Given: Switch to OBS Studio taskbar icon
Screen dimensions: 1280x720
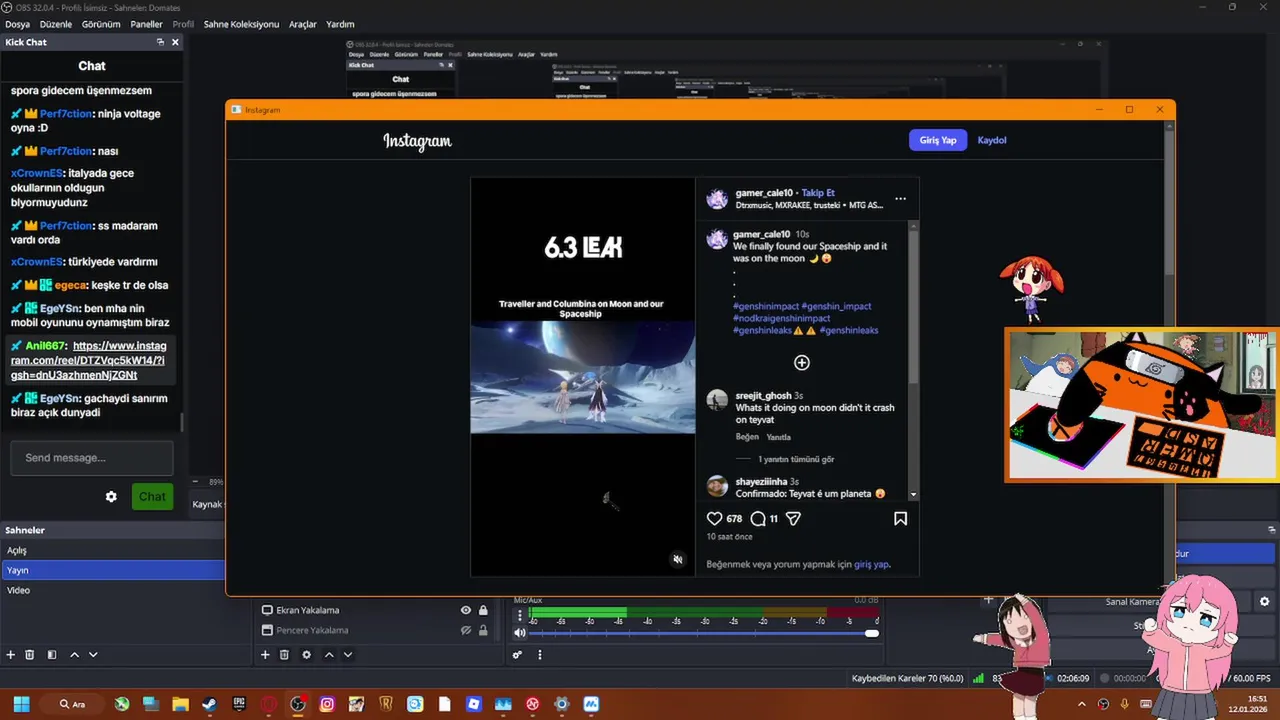Looking at the screenshot, I should (x=297, y=704).
